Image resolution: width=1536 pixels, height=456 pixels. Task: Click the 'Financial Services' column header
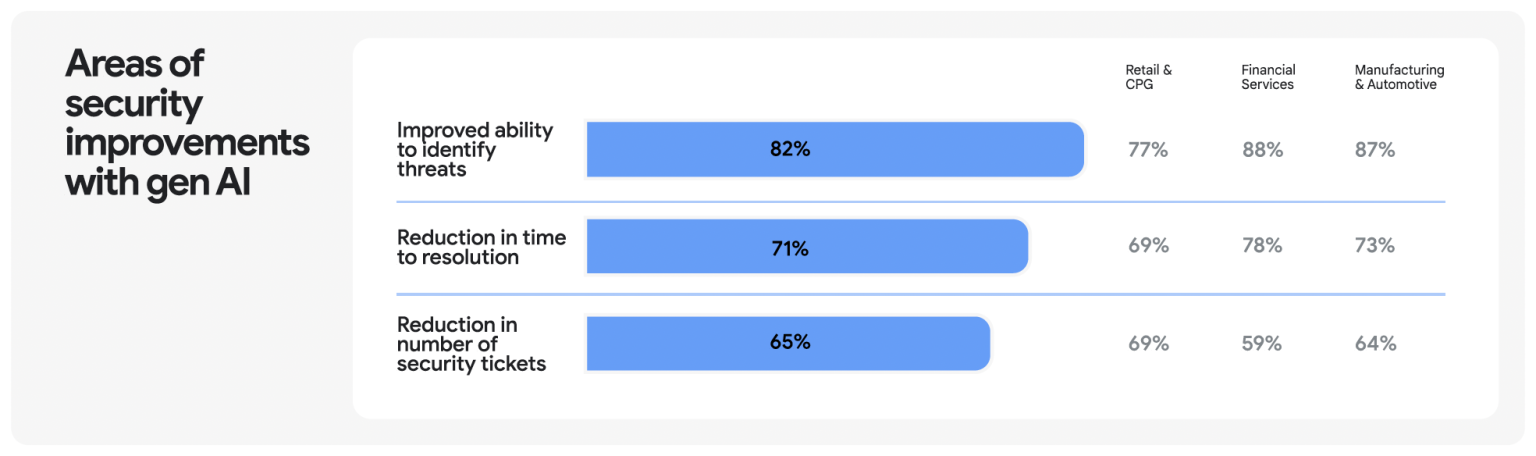click(x=1267, y=77)
